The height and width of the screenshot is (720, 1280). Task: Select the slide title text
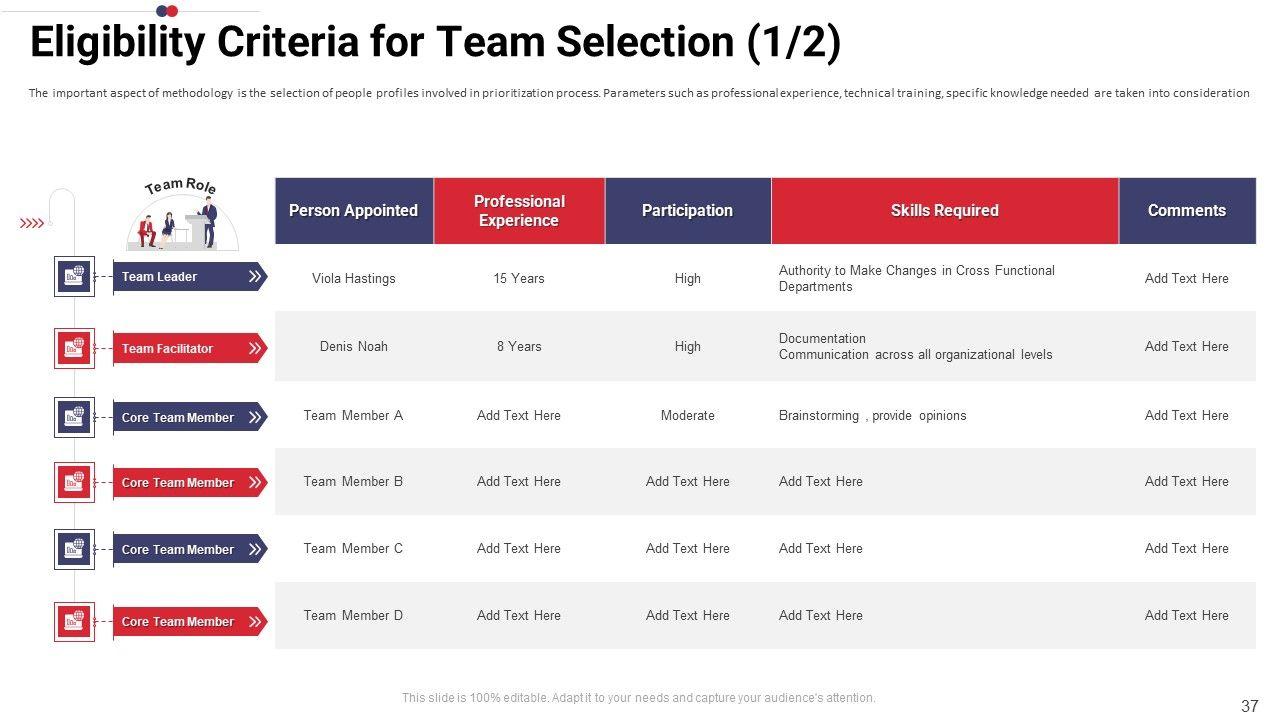[436, 43]
